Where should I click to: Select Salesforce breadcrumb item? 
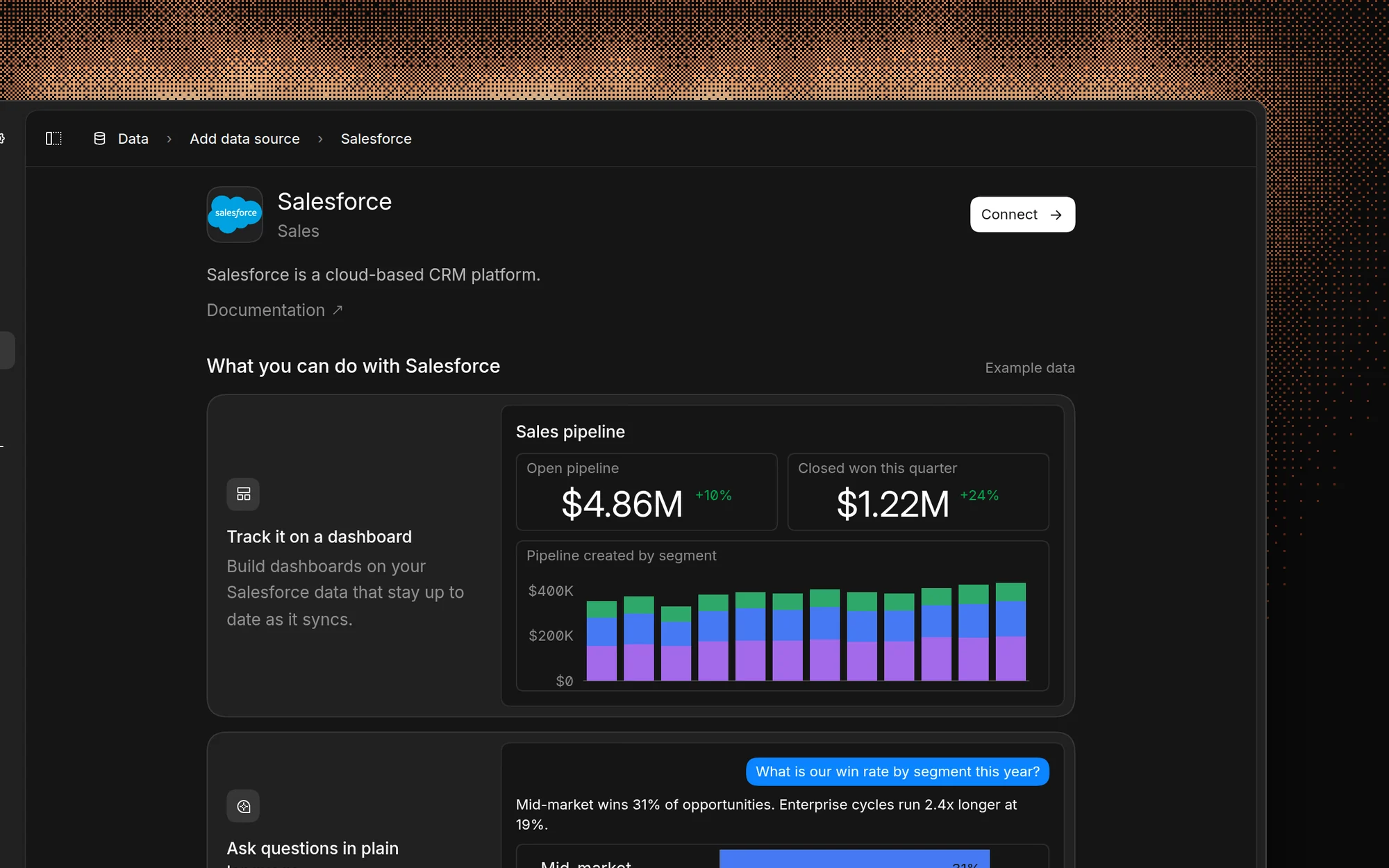[x=376, y=139]
